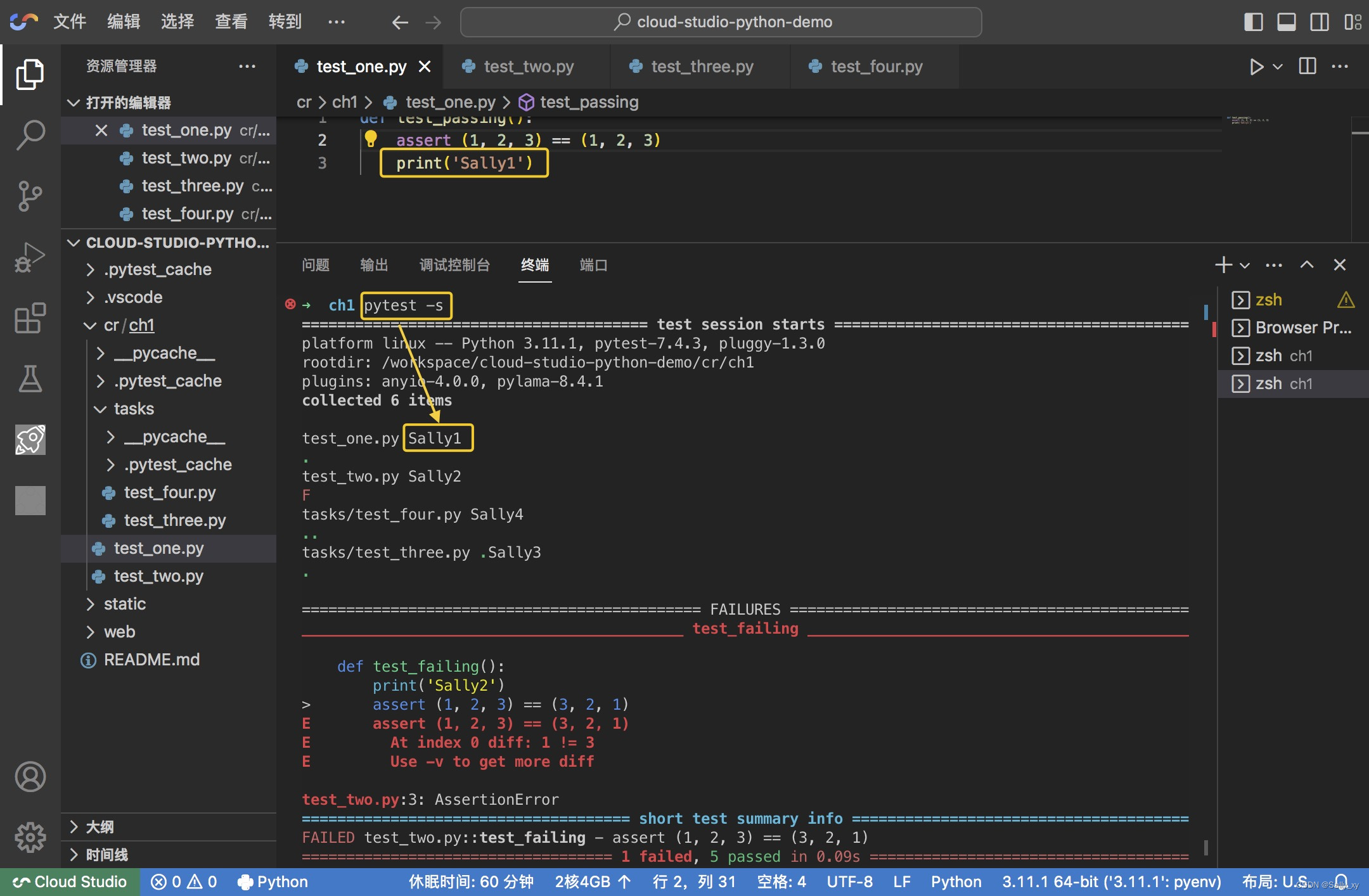Open the menu bar overflow ellipsis
The width and height of the screenshot is (1369, 896).
click(x=336, y=22)
